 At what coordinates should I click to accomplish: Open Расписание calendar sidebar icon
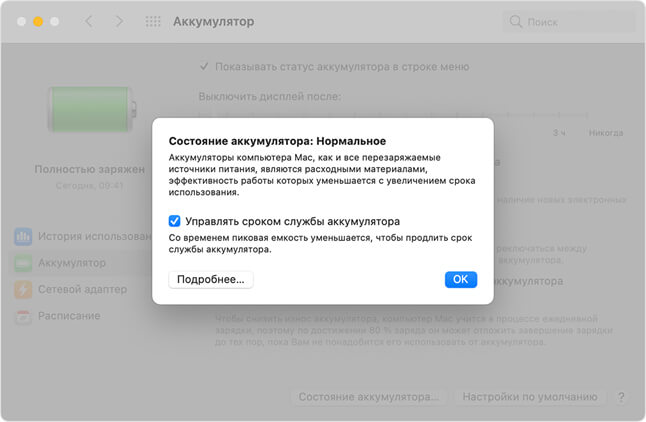click(23, 316)
